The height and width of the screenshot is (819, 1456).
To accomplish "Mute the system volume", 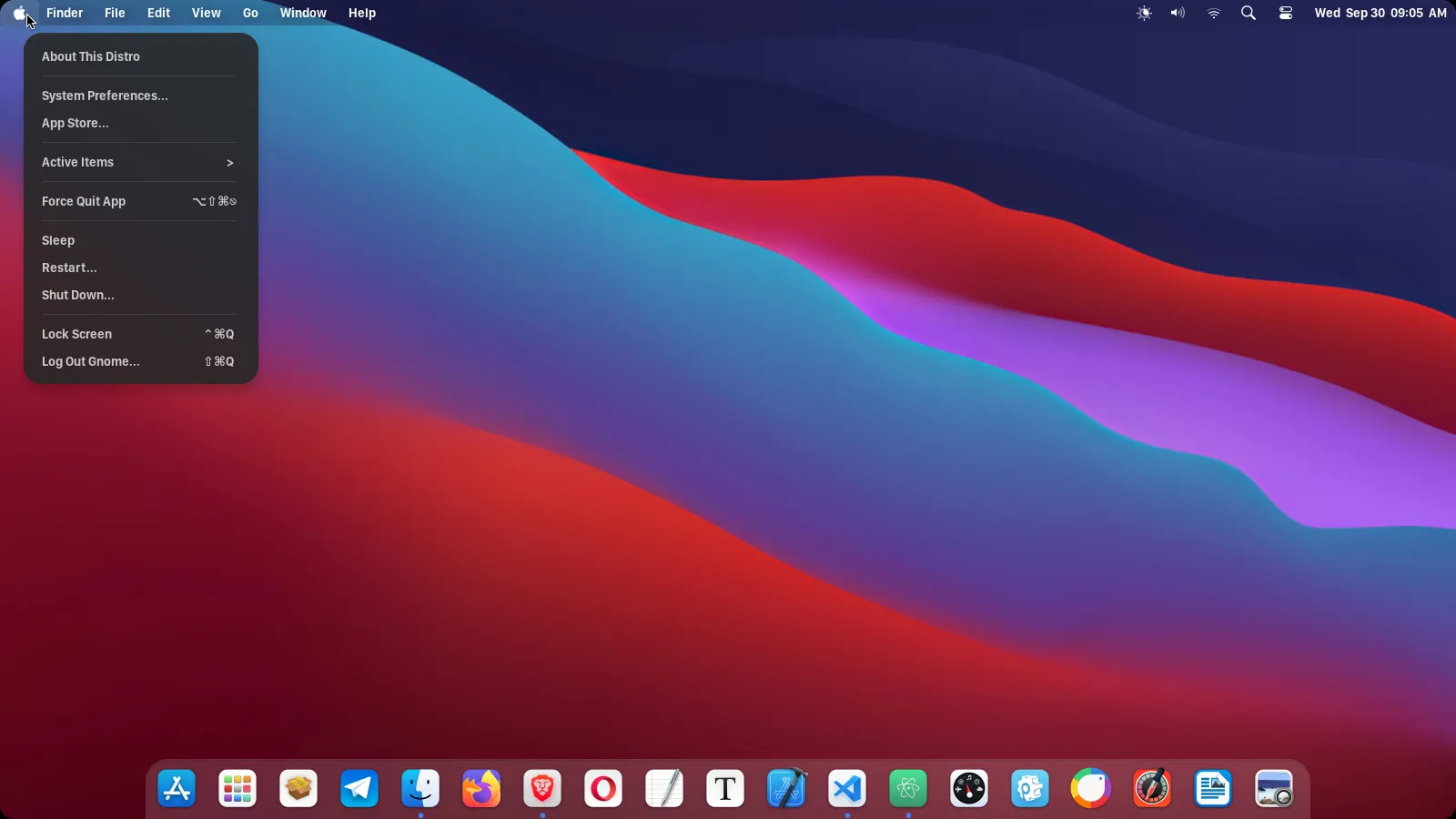I will point(1177,13).
